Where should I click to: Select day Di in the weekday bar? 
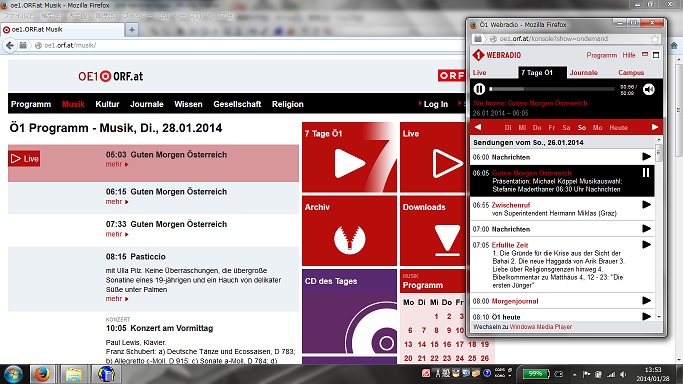click(508, 128)
